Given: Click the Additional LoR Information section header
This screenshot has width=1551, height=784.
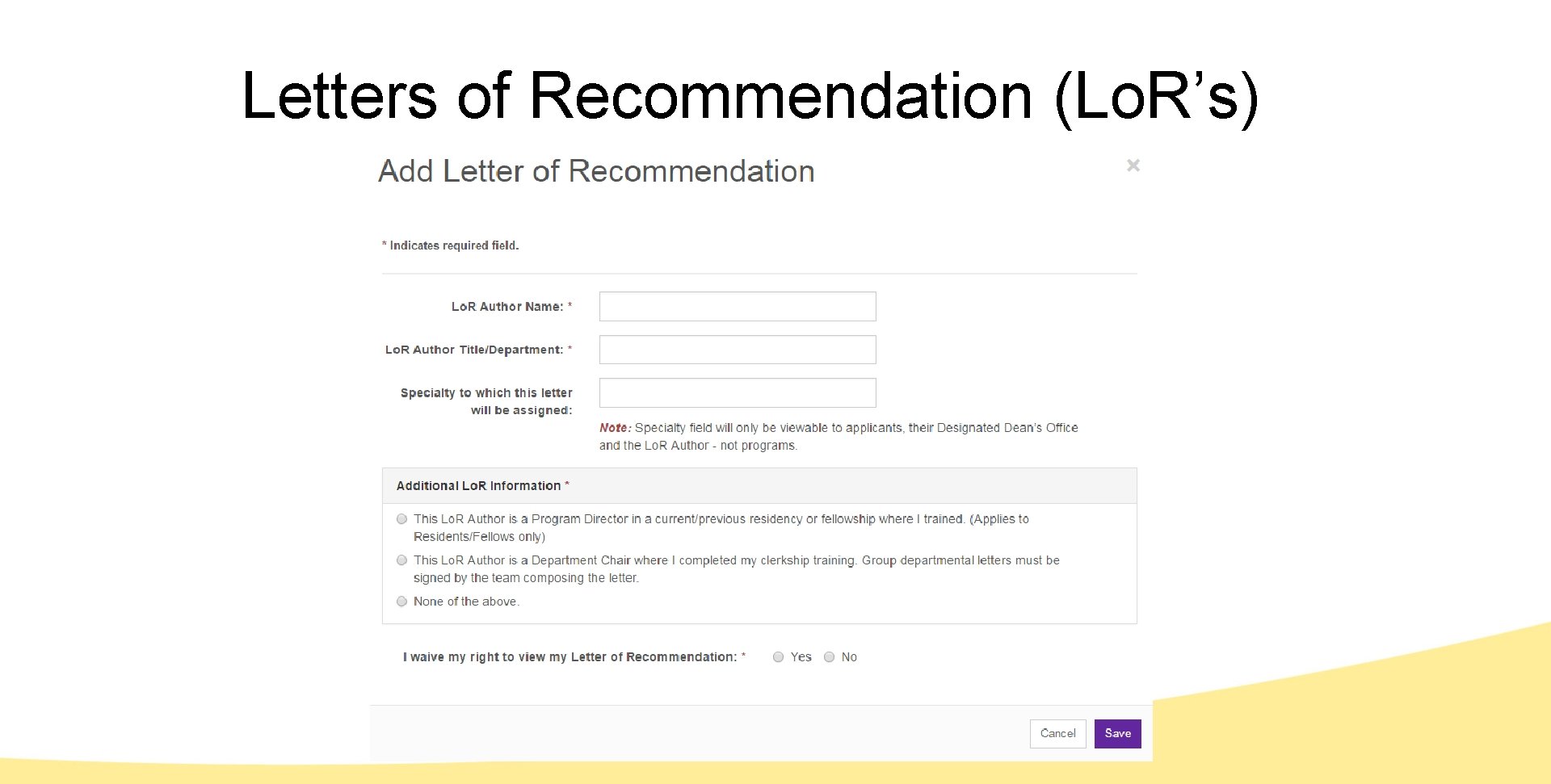Looking at the screenshot, I should pyautogui.click(x=479, y=485).
